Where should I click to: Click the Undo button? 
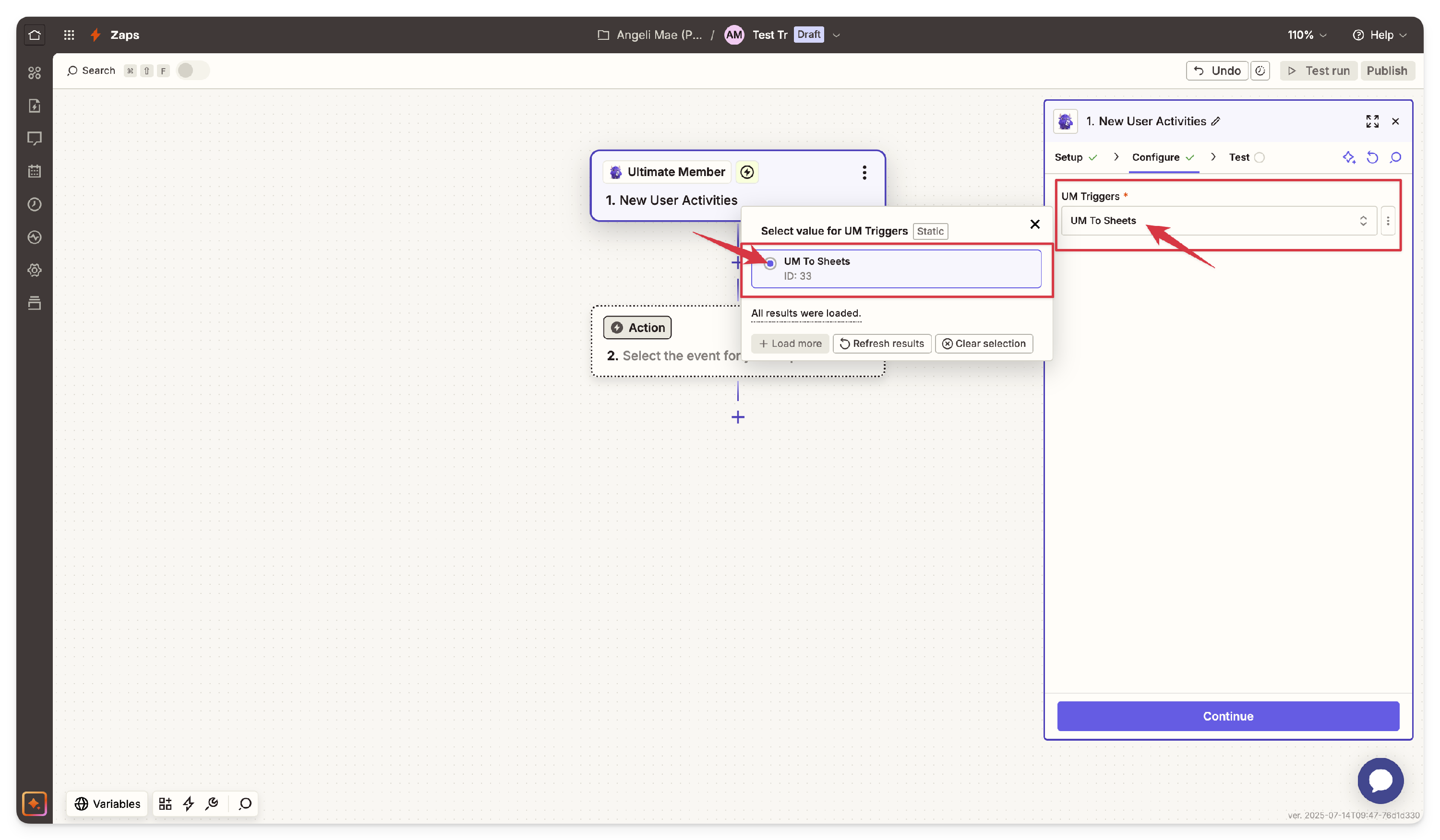pos(1217,71)
